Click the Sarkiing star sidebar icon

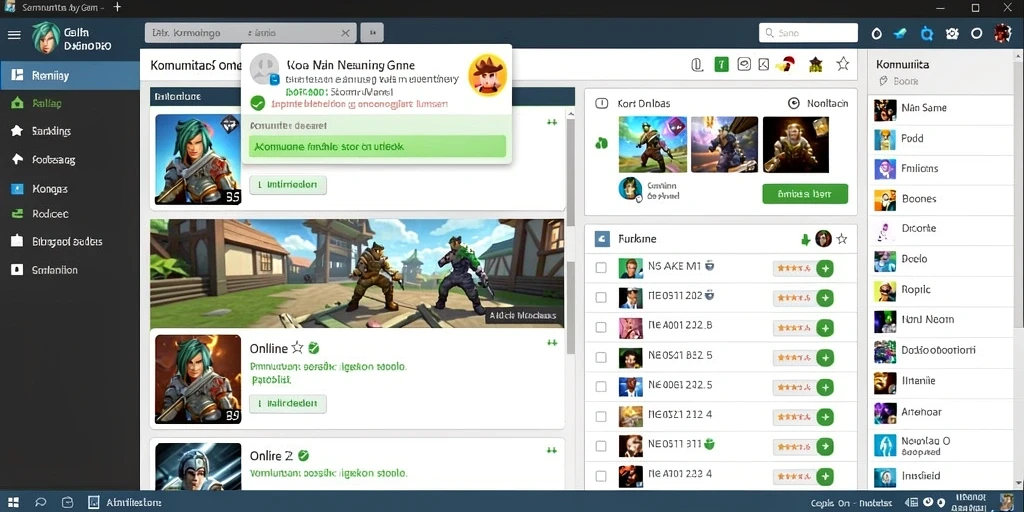click(17, 131)
